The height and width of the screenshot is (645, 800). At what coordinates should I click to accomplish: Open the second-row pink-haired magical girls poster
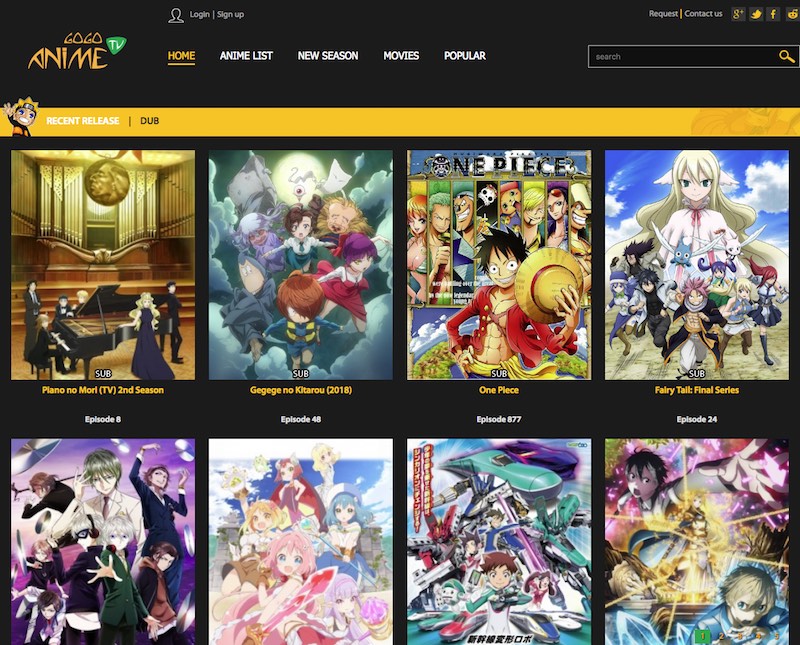click(301, 541)
